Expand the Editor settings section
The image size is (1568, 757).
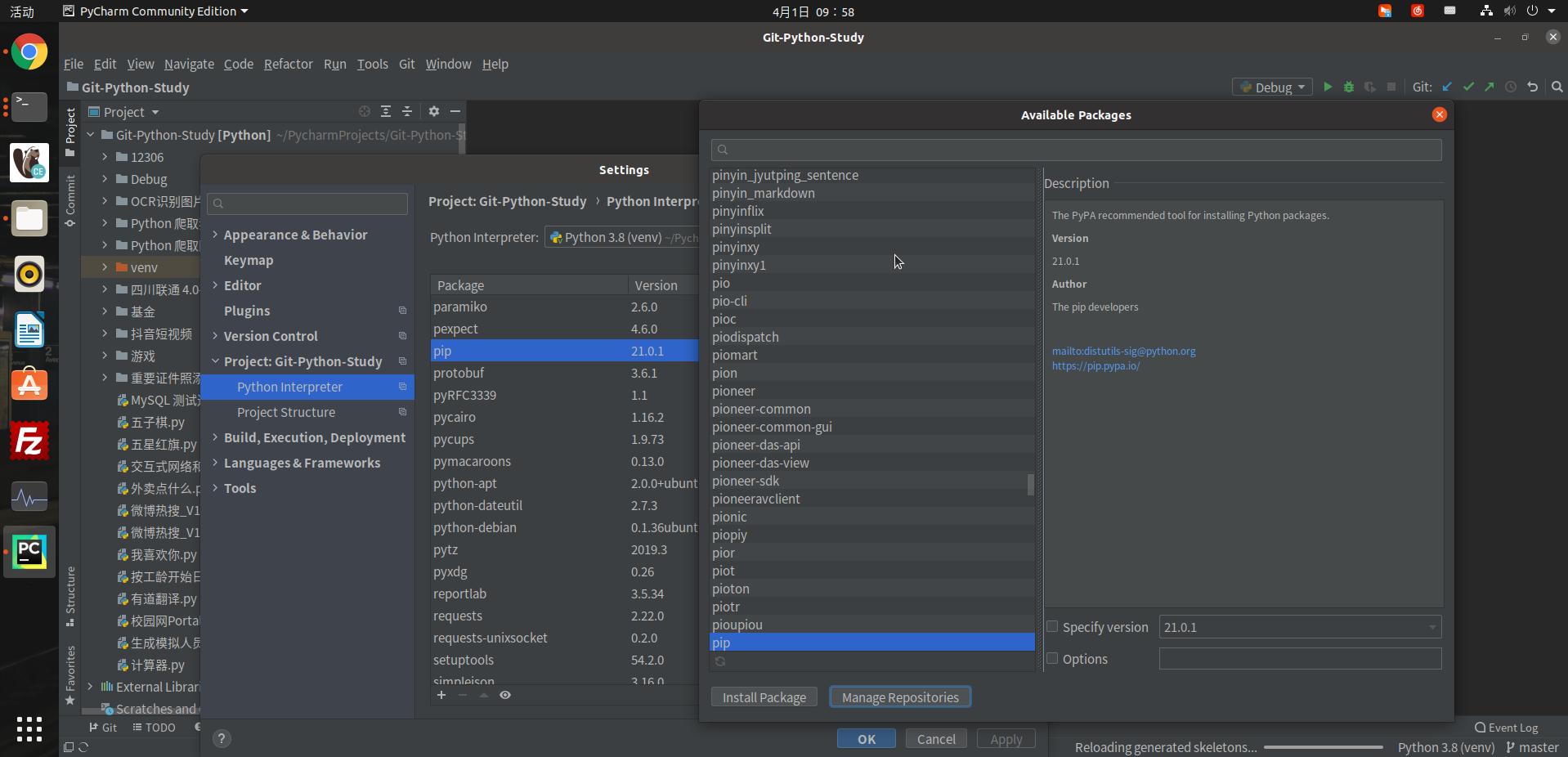pos(215,285)
